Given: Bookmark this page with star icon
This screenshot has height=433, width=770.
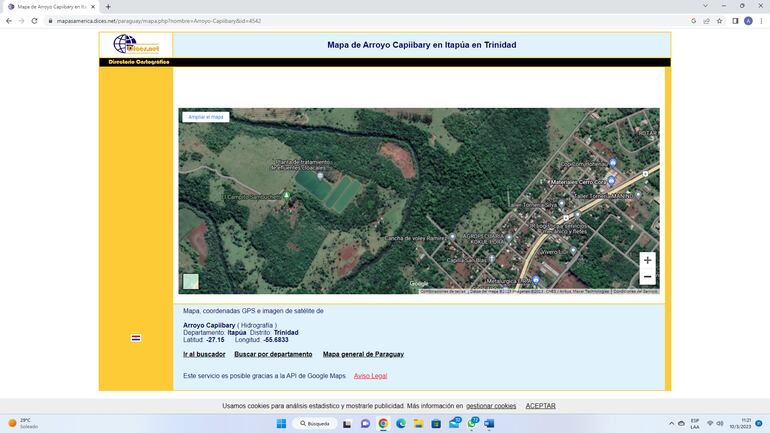Looking at the screenshot, I should pyautogui.click(x=719, y=21).
